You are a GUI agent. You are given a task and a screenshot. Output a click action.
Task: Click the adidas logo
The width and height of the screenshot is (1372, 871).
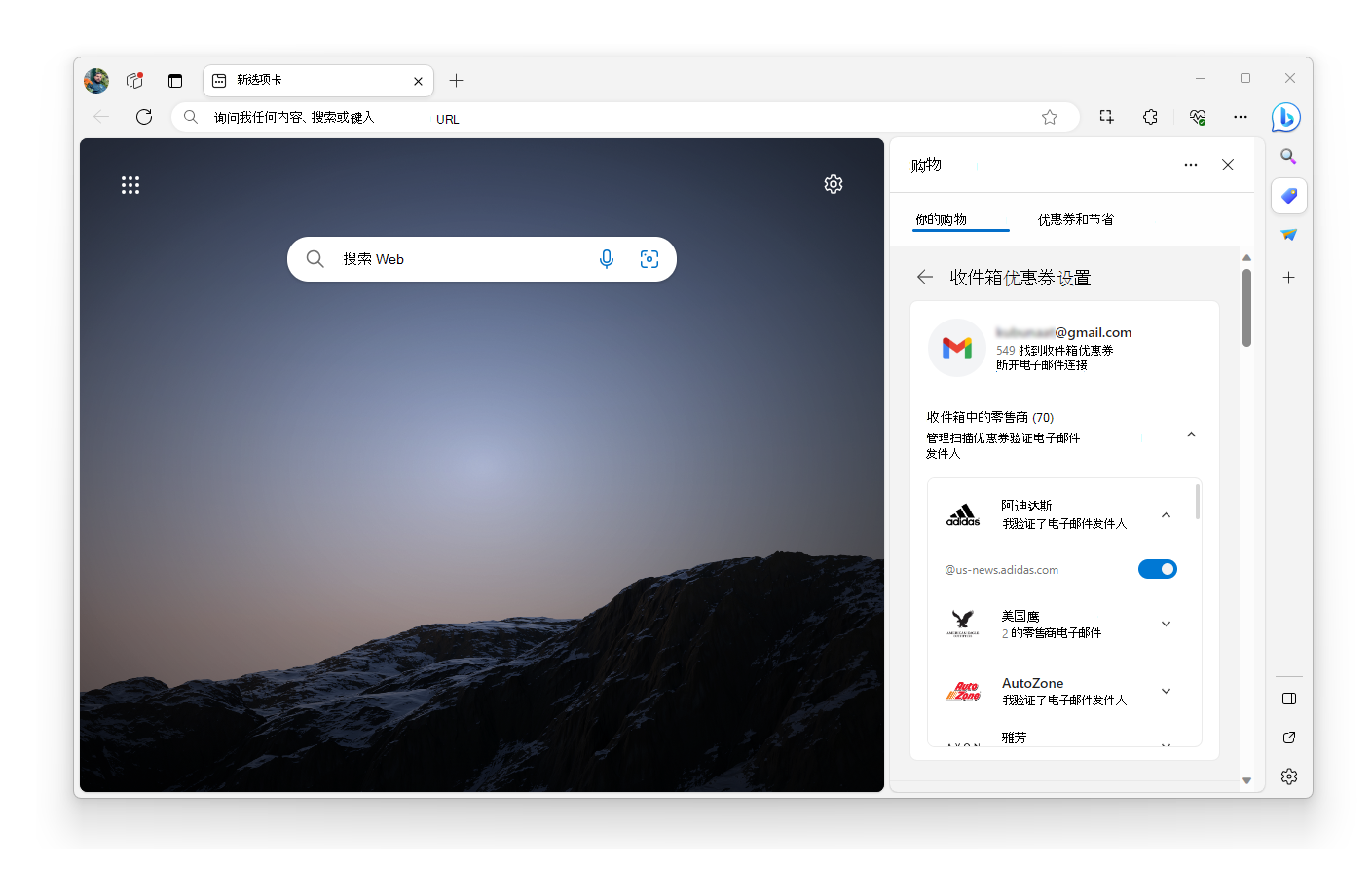(963, 515)
